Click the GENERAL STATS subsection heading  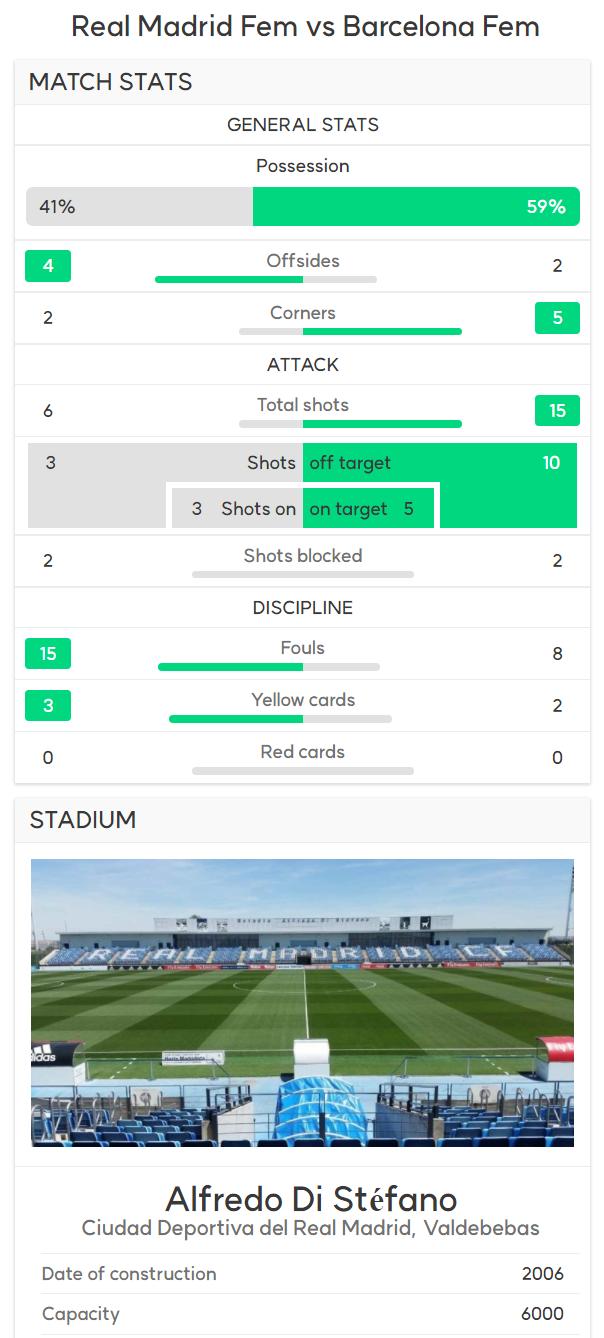point(303,125)
